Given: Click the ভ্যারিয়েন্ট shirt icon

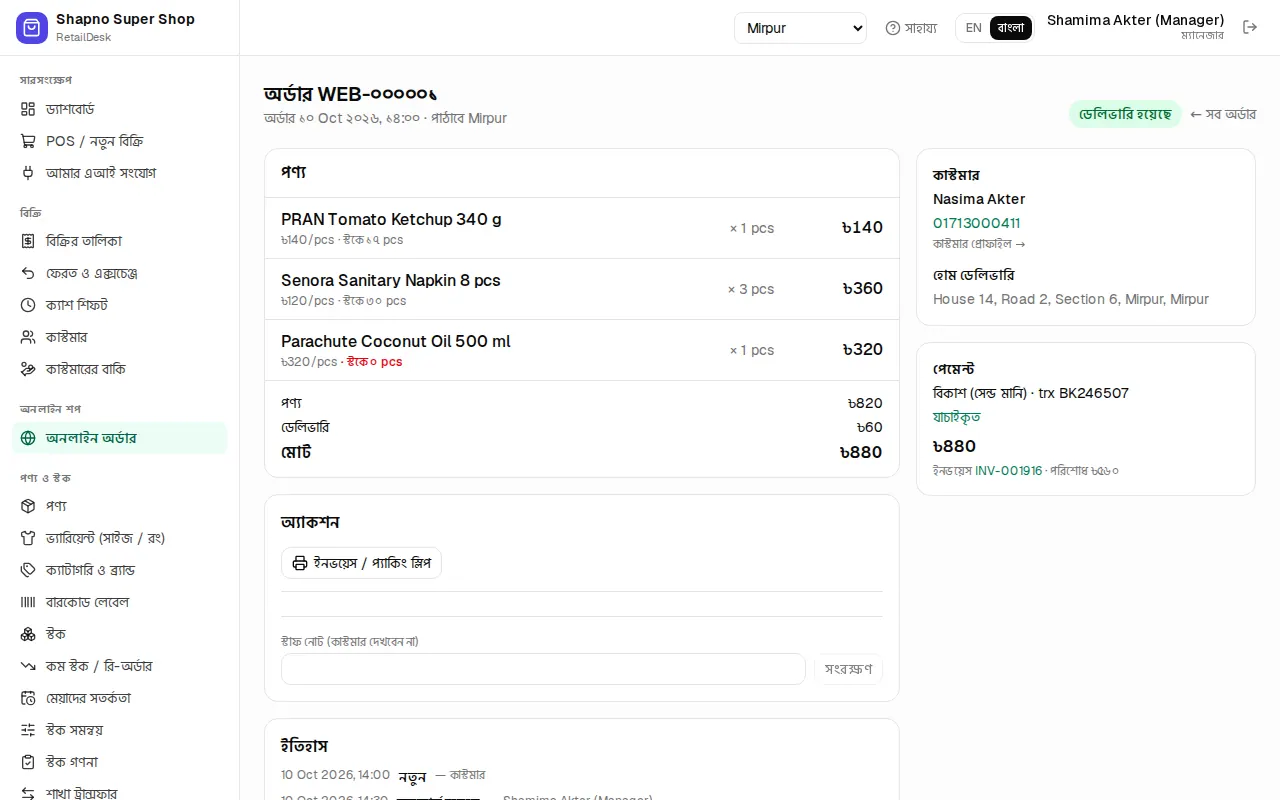Looking at the screenshot, I should (28, 538).
